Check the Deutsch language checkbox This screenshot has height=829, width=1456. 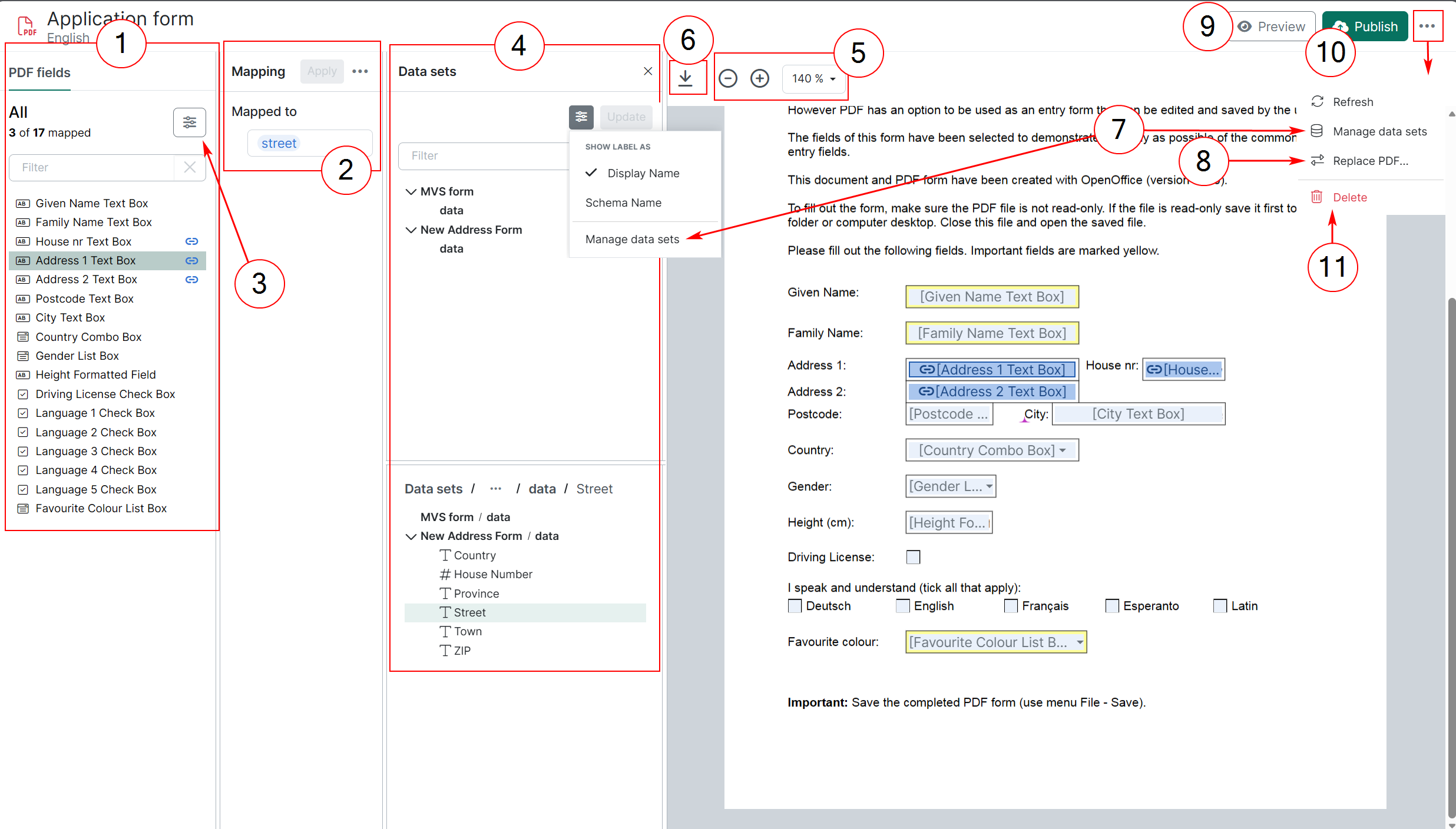coord(795,606)
